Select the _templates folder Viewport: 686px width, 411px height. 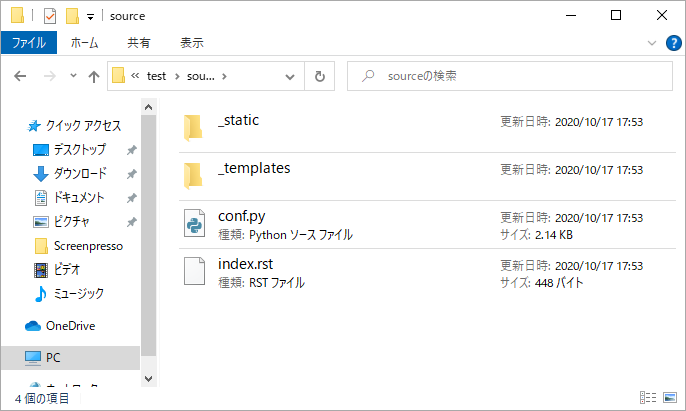(x=427, y=176)
